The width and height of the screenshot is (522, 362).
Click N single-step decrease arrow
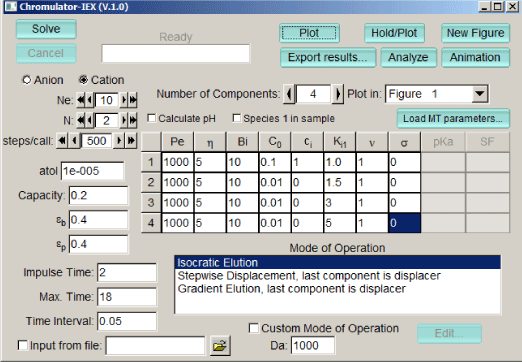point(89,120)
